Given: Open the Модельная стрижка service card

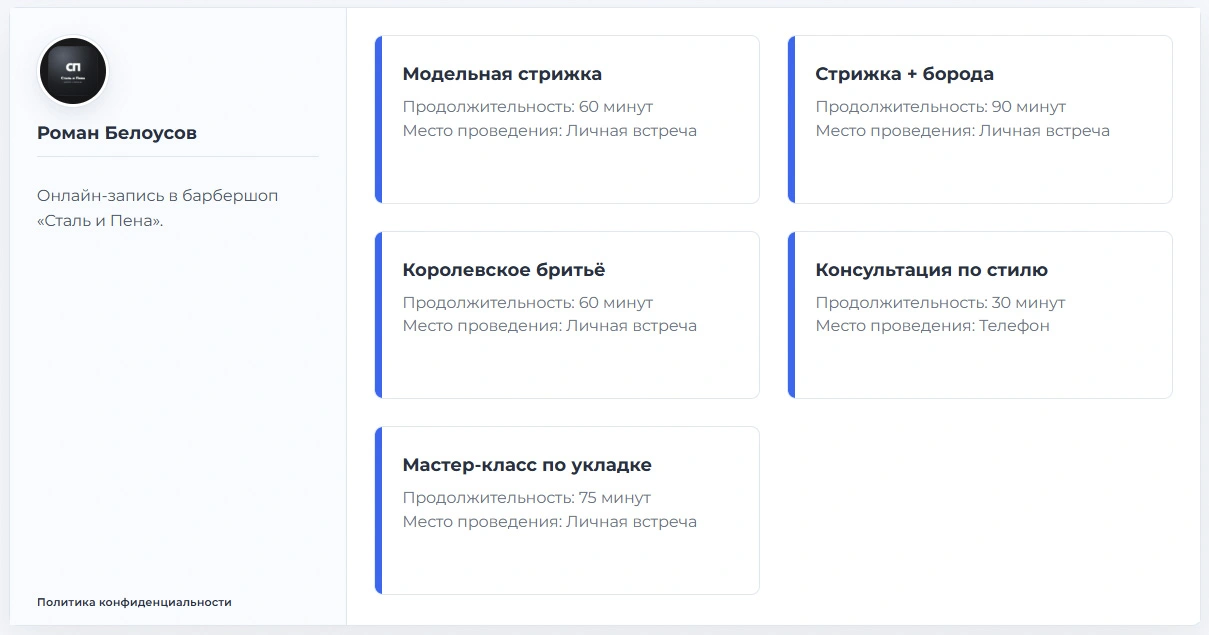Looking at the screenshot, I should click(567, 120).
